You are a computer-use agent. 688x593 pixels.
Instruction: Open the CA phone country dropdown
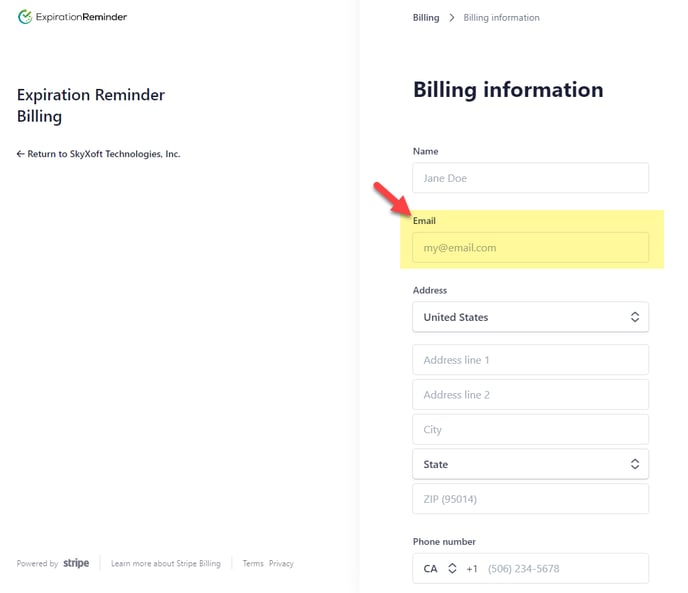coord(440,568)
